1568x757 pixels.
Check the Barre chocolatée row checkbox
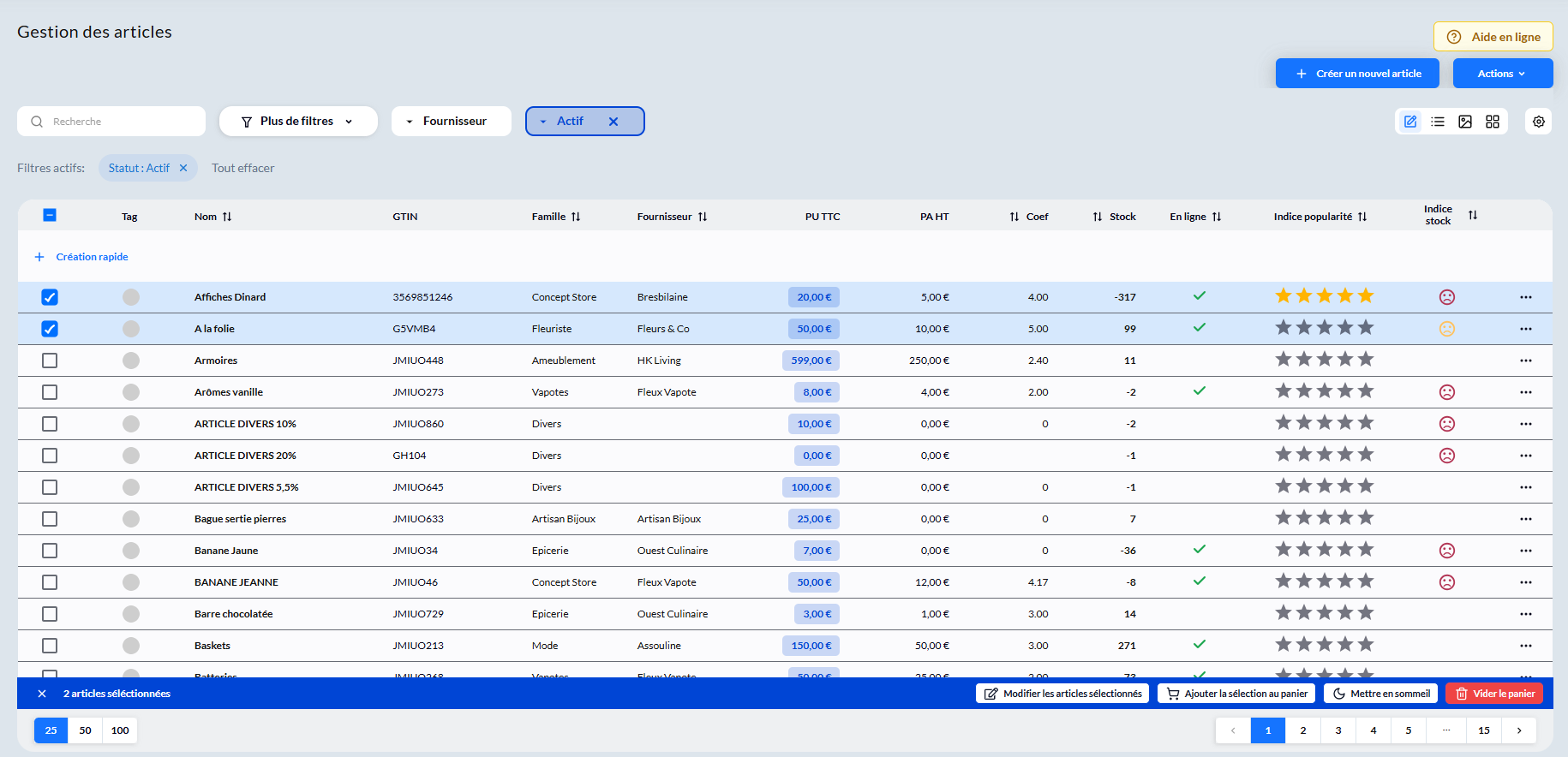click(50, 614)
